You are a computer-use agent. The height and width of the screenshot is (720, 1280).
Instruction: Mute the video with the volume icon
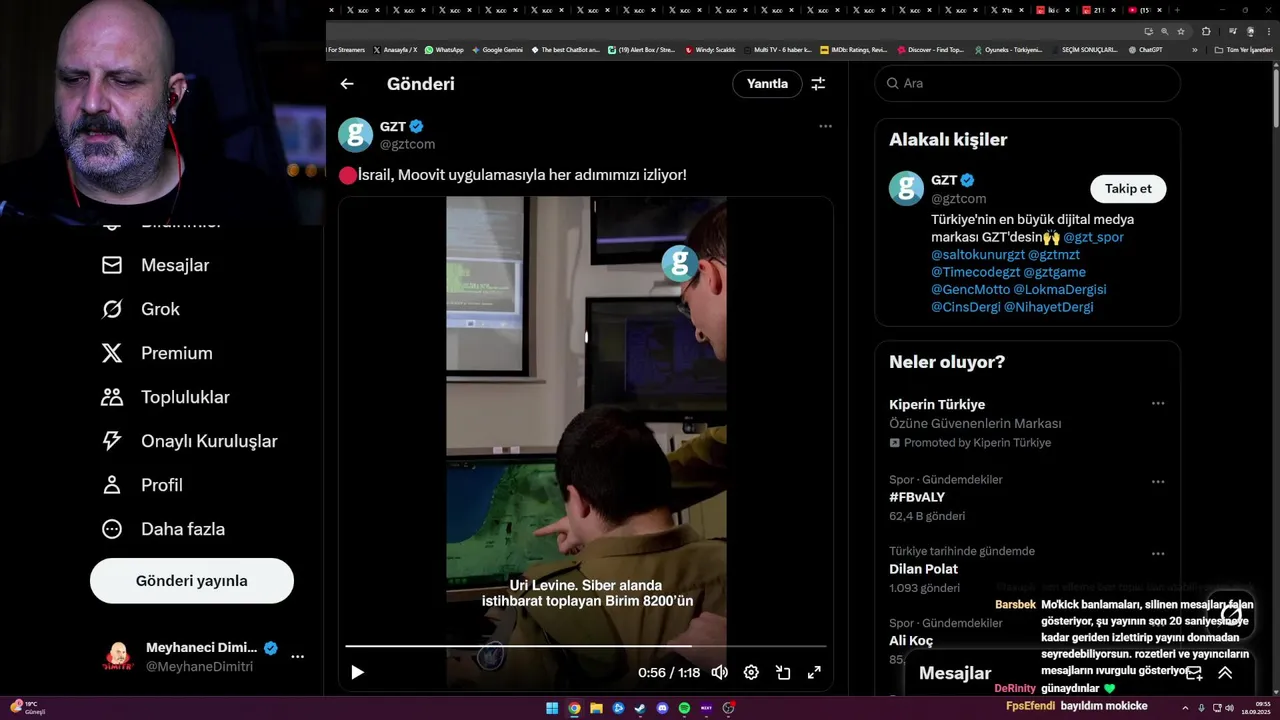pos(719,672)
